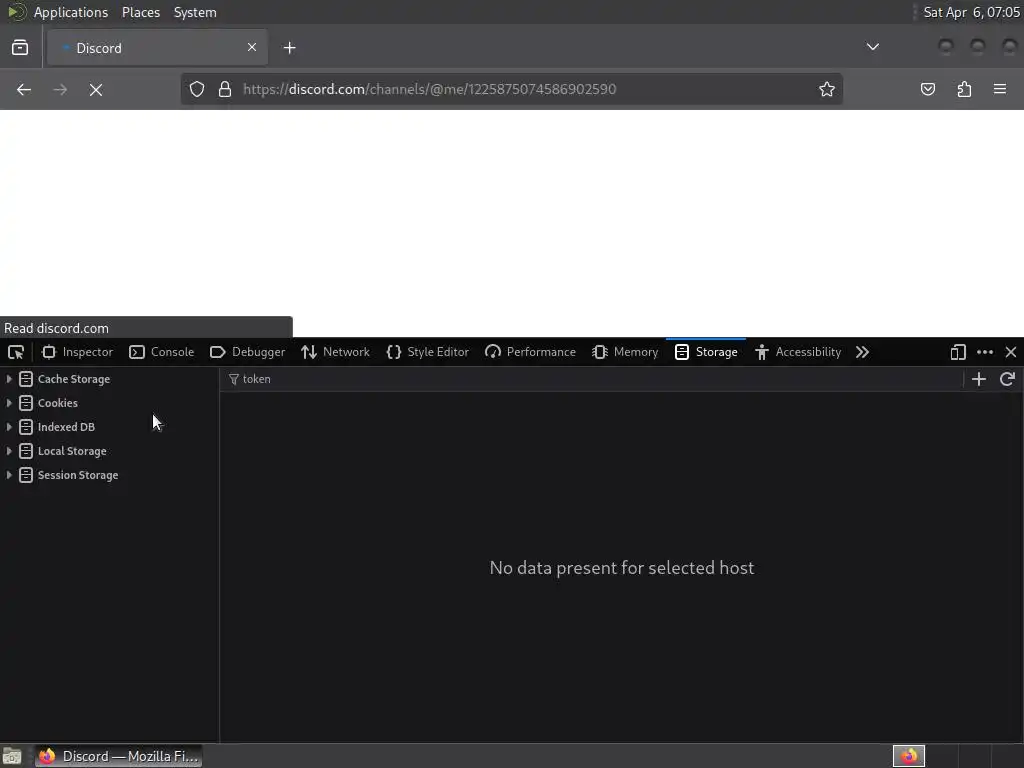The image size is (1024, 768).
Task: Open the System menu
Action: pyautogui.click(x=195, y=12)
